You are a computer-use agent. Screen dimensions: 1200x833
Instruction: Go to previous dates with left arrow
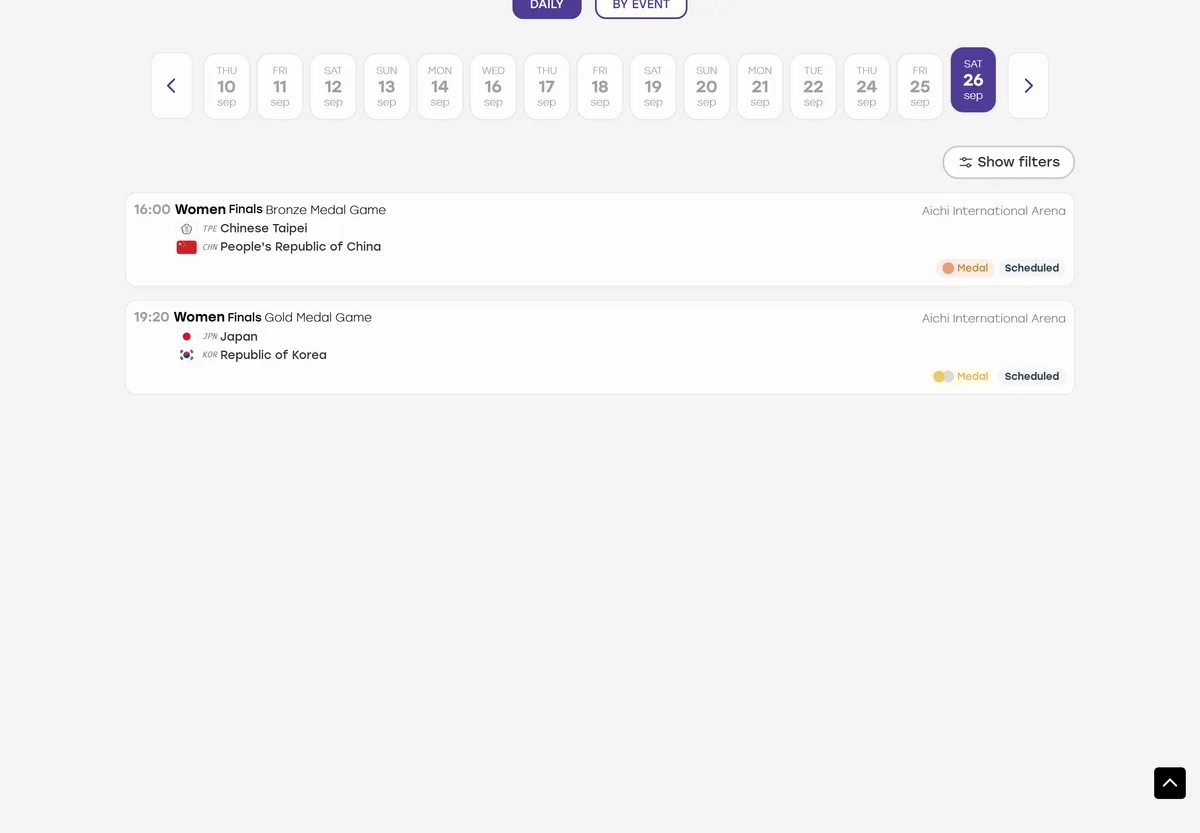172,86
